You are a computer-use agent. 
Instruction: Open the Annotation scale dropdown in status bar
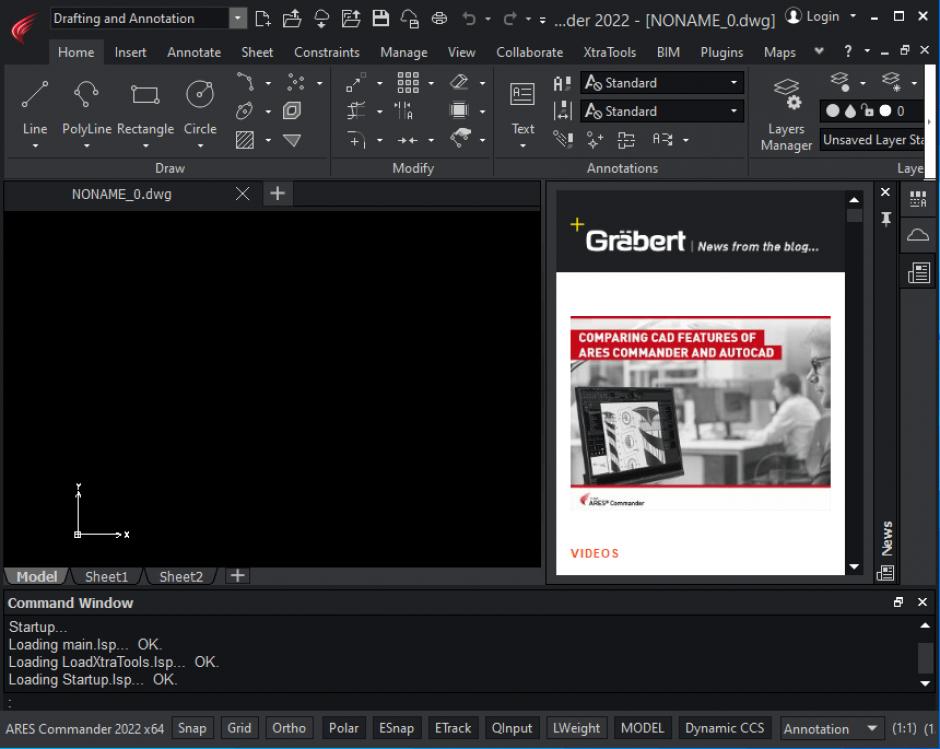[x=831, y=729]
